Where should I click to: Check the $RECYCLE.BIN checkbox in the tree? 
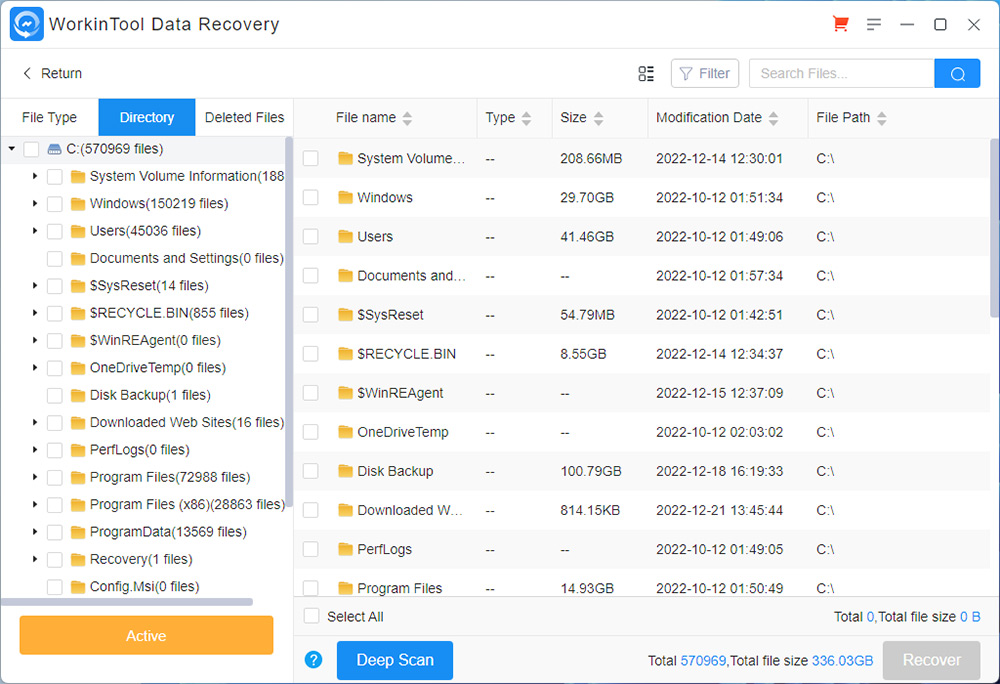[55, 314]
